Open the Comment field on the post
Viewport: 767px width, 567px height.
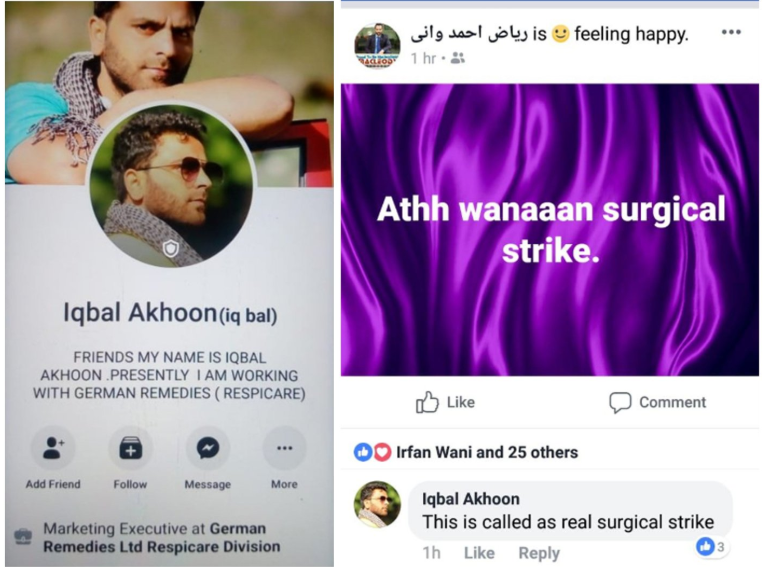click(x=657, y=402)
